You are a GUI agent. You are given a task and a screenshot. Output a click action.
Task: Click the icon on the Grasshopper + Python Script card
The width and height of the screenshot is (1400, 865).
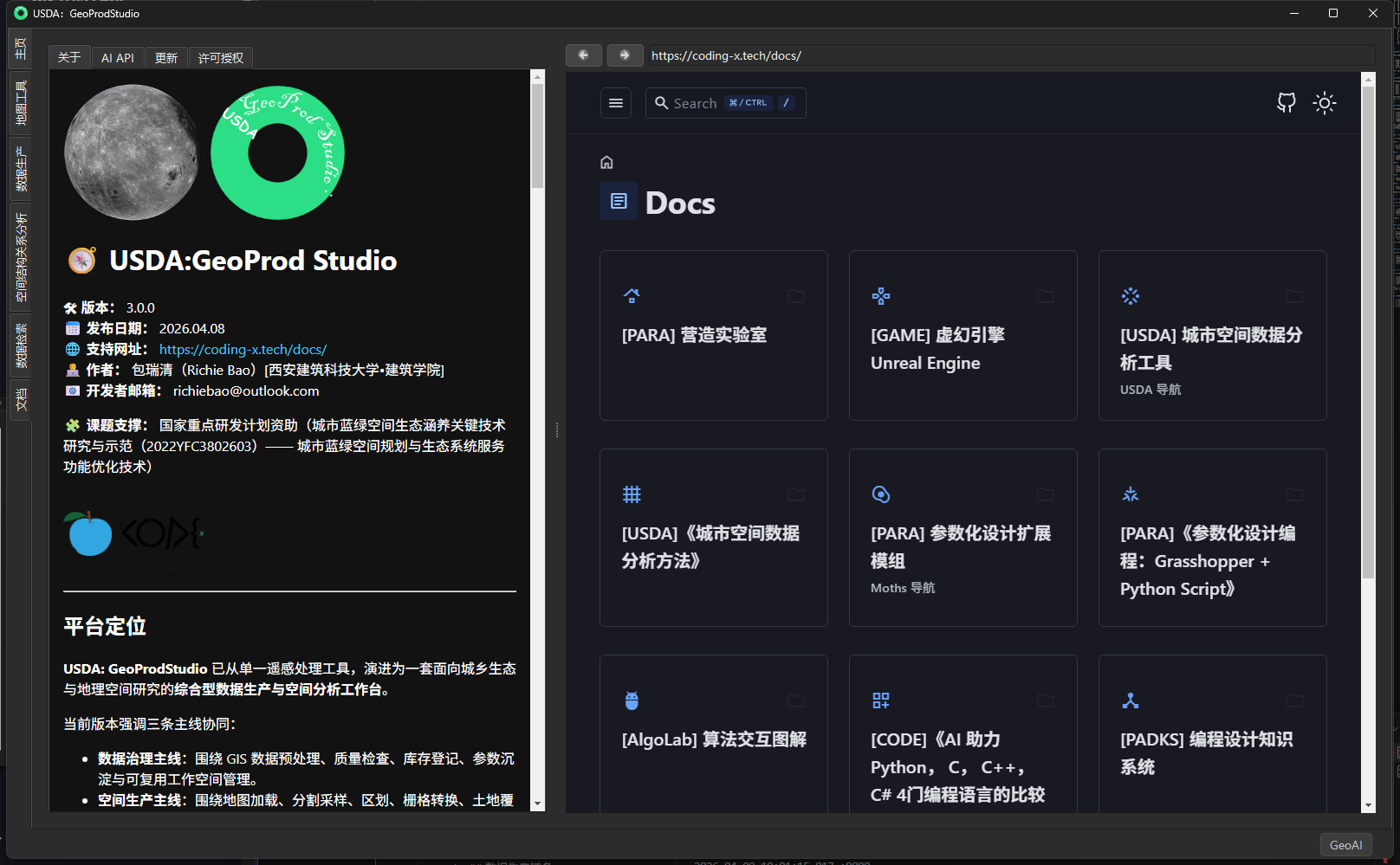click(1131, 494)
